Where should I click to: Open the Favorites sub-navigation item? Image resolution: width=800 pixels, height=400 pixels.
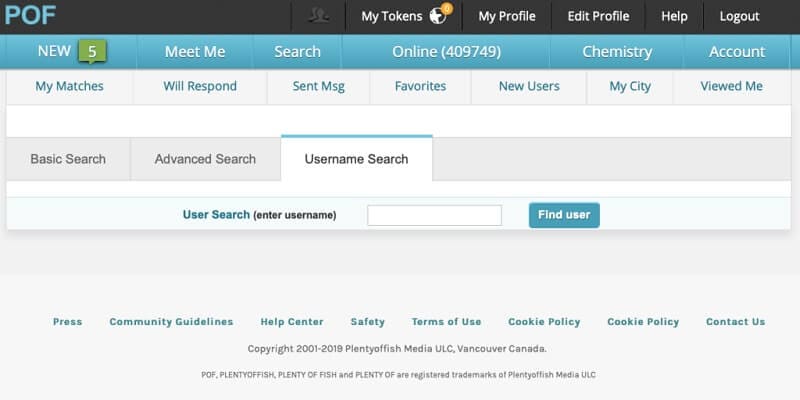coord(420,86)
